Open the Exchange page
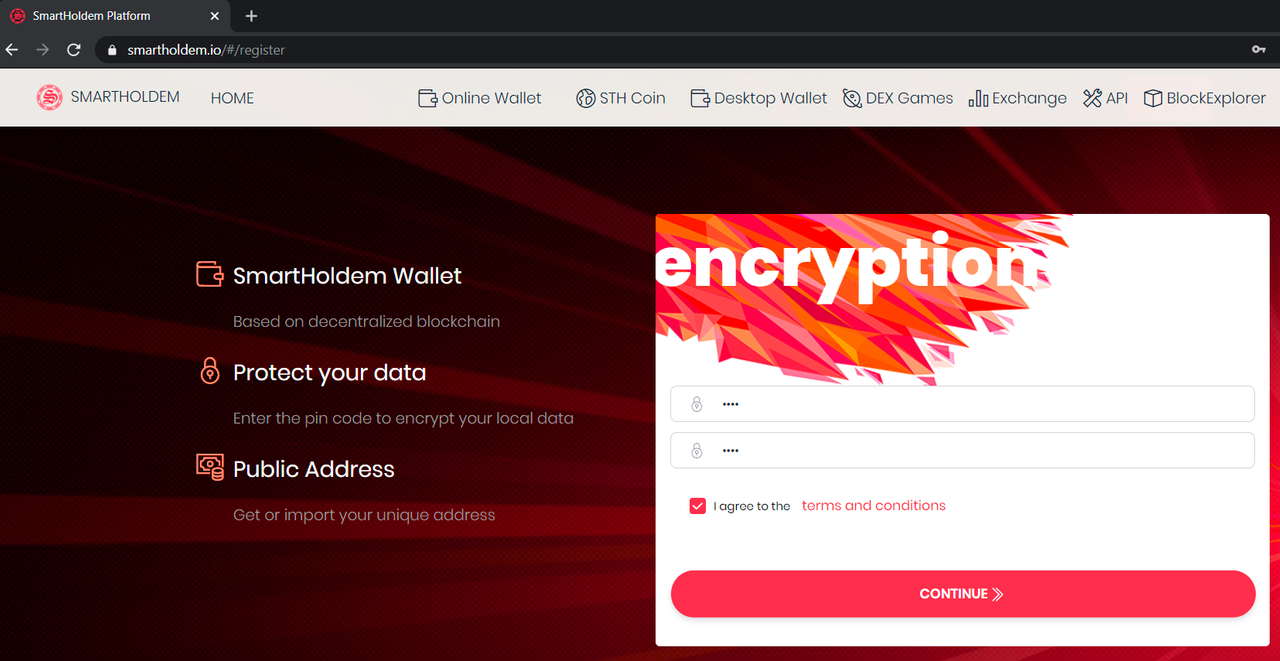This screenshot has height=661, width=1280. [1017, 98]
